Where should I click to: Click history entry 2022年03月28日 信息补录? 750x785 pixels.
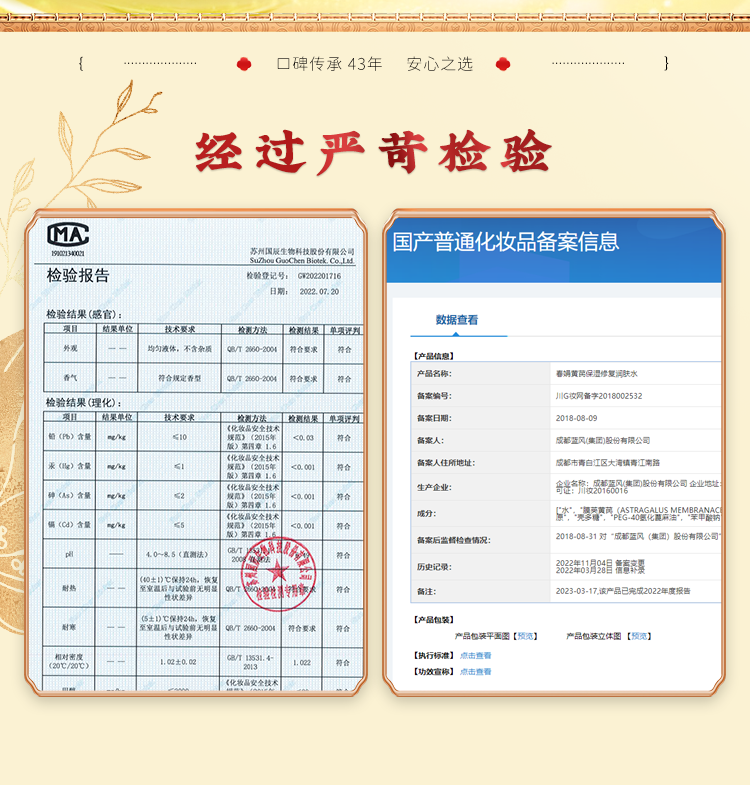tap(600, 570)
